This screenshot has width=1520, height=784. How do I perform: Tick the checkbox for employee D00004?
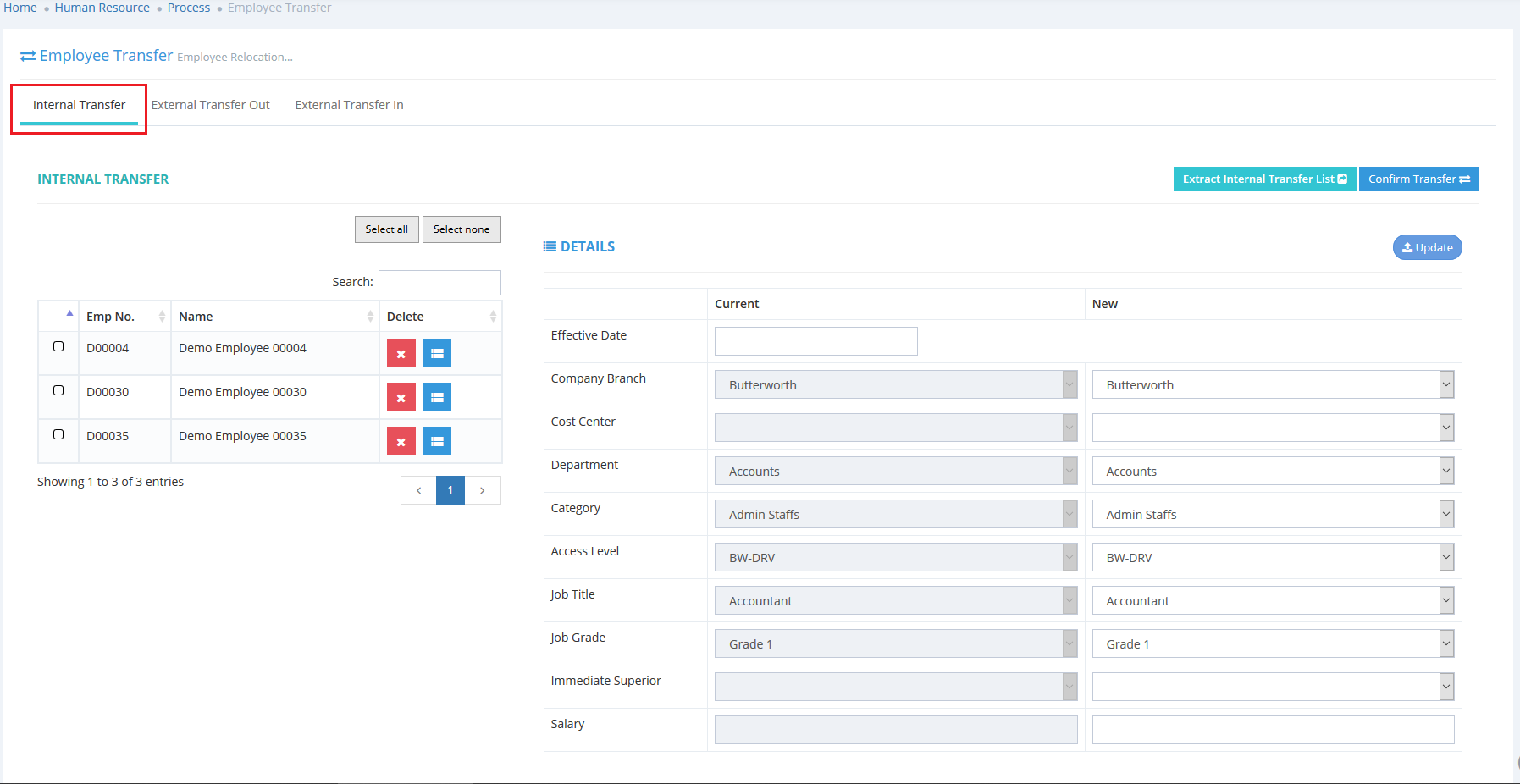(58, 346)
